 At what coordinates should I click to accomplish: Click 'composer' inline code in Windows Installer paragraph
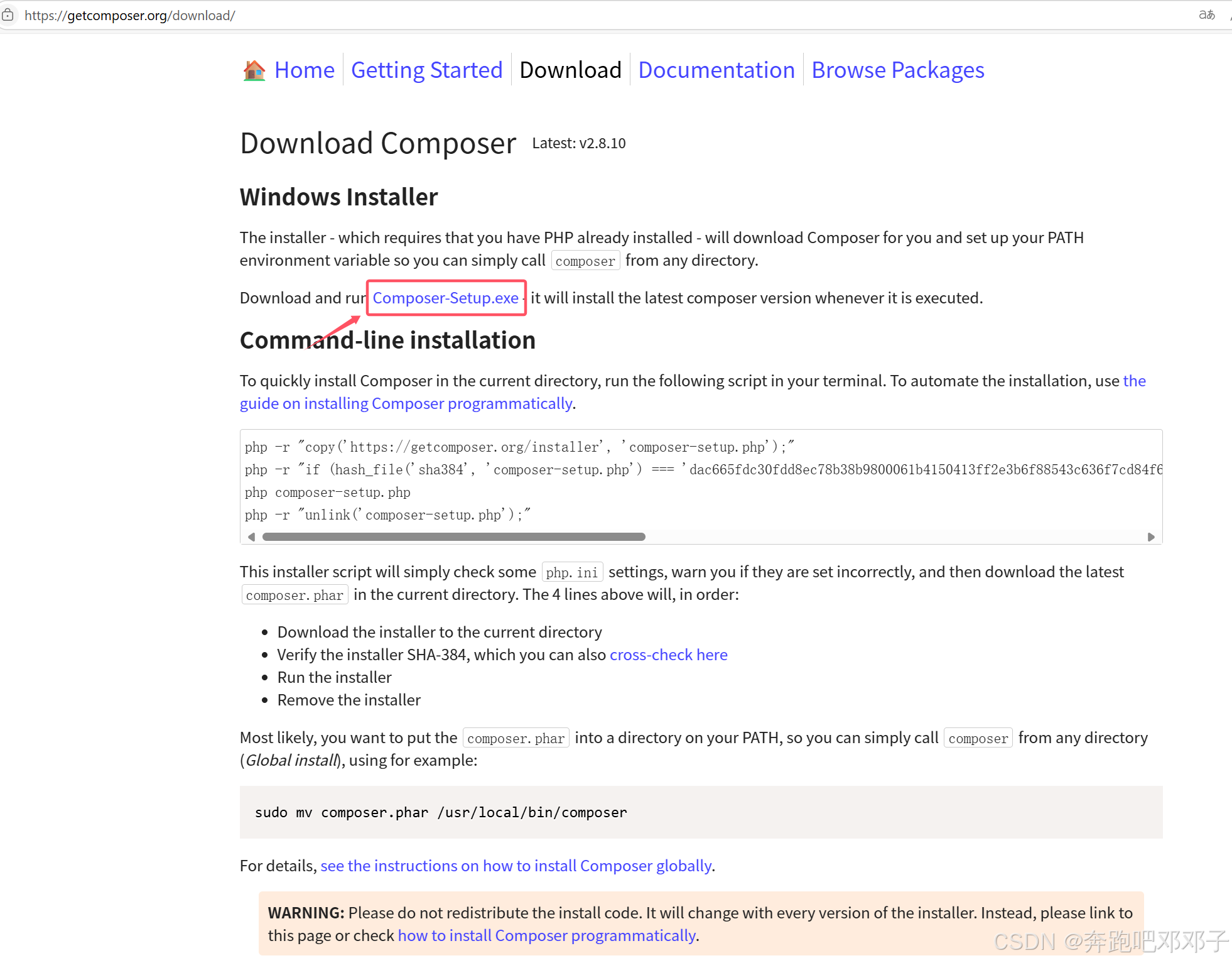(585, 261)
